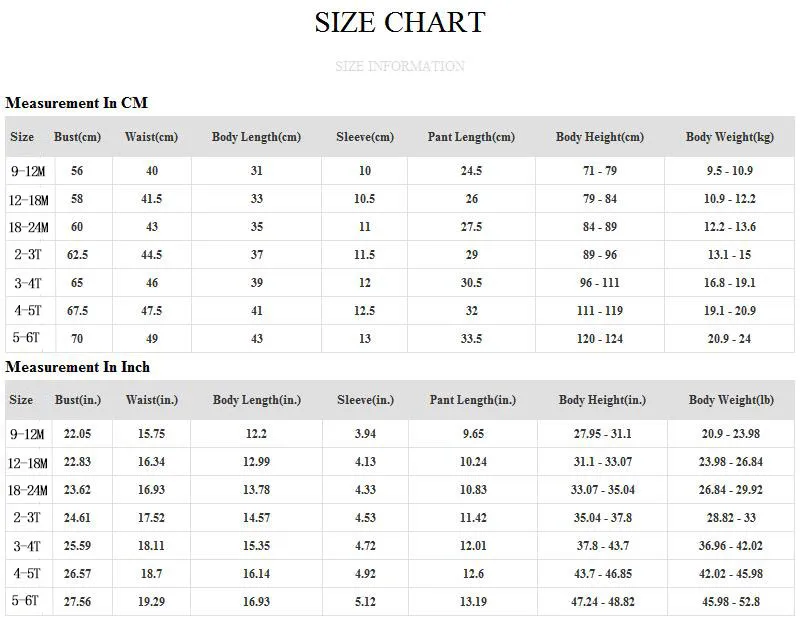Click the 45.98 - 52.8 weight cell
Screen dimensions: 800x621
pyautogui.click(x=731, y=602)
